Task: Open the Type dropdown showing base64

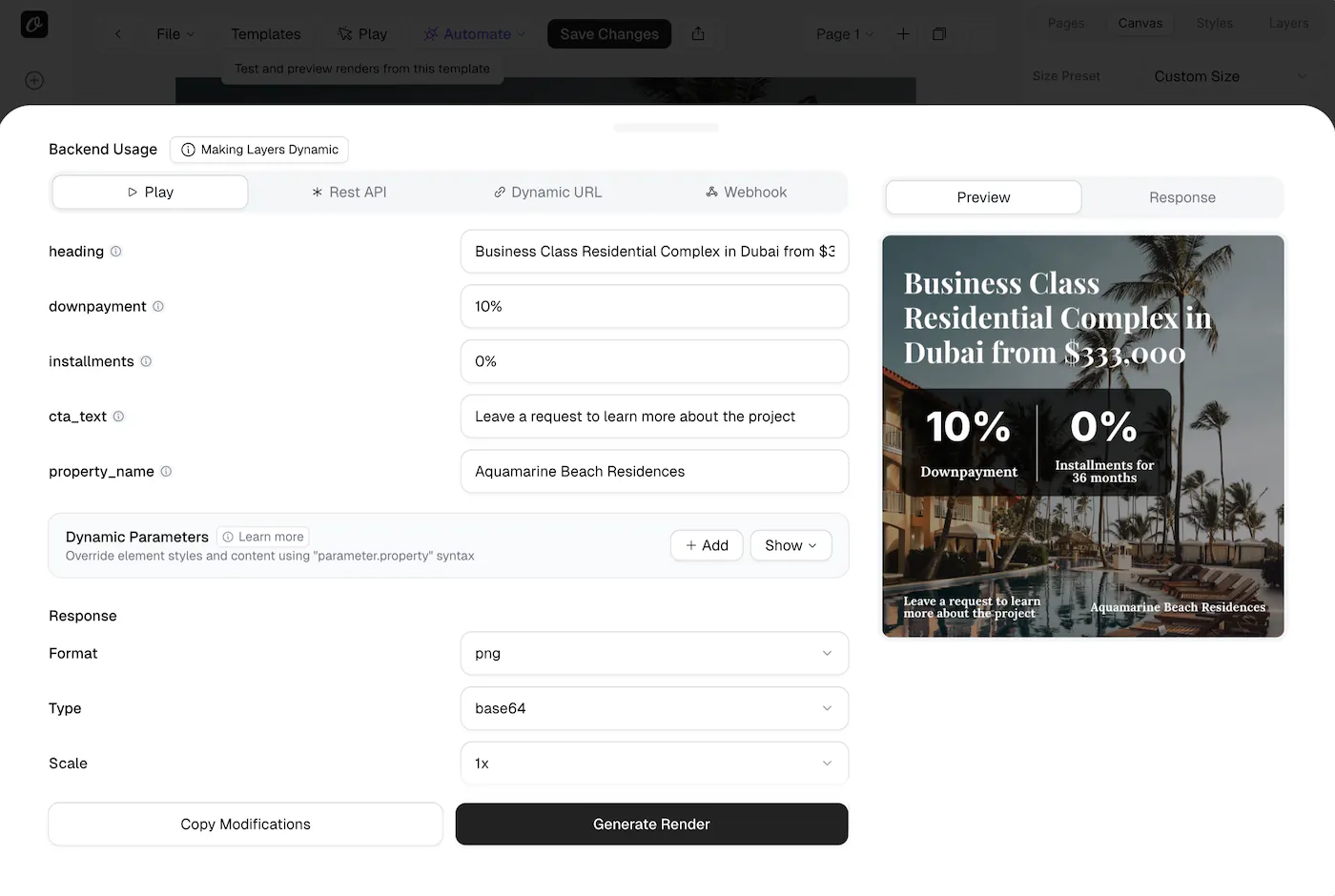Action: tap(654, 708)
